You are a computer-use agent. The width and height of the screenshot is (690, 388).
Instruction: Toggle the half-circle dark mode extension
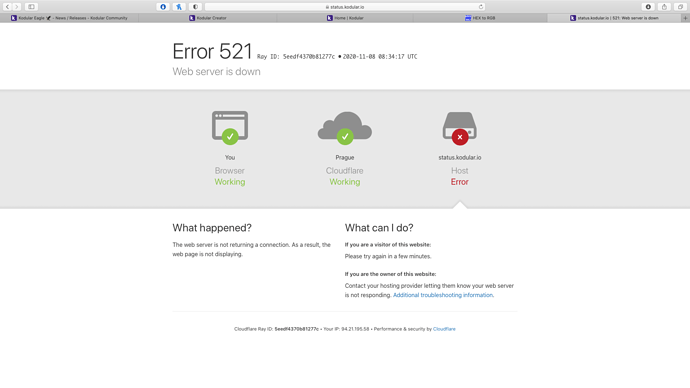coord(195,7)
